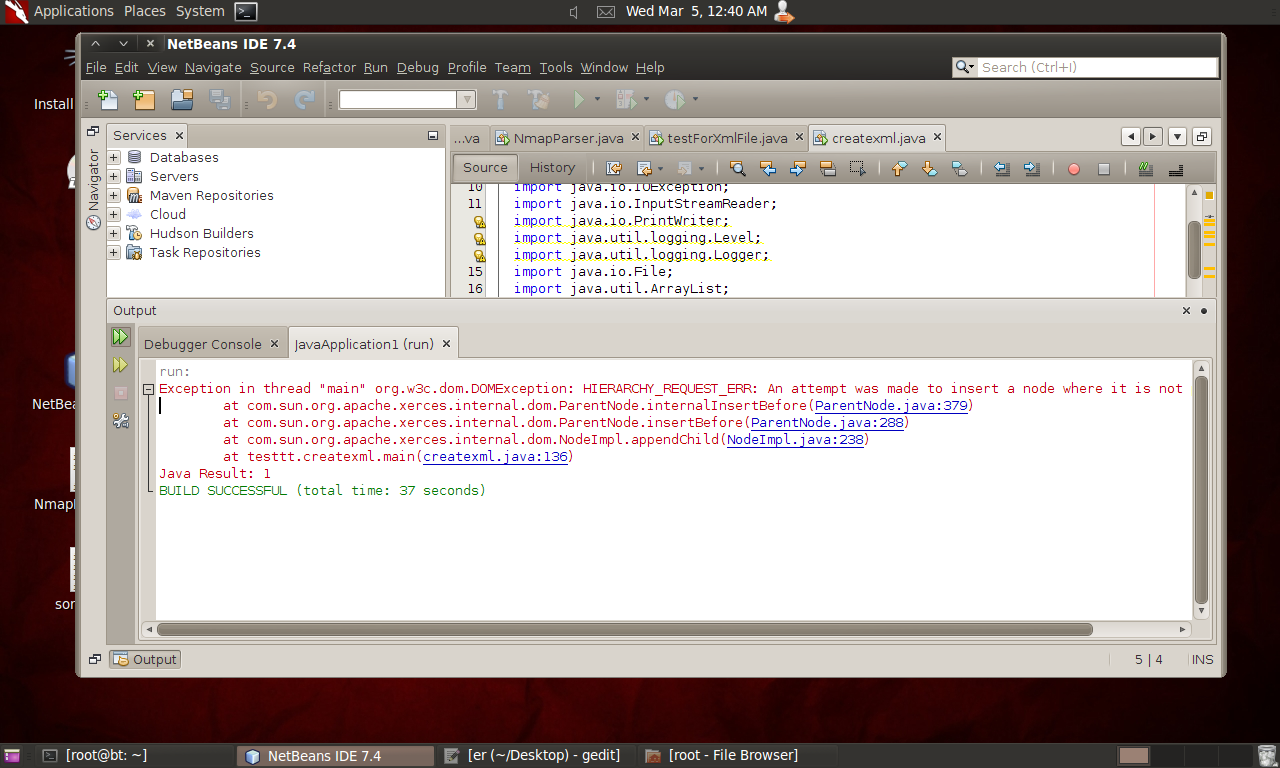Click the Uncomment code editor icon

click(x=1176, y=168)
